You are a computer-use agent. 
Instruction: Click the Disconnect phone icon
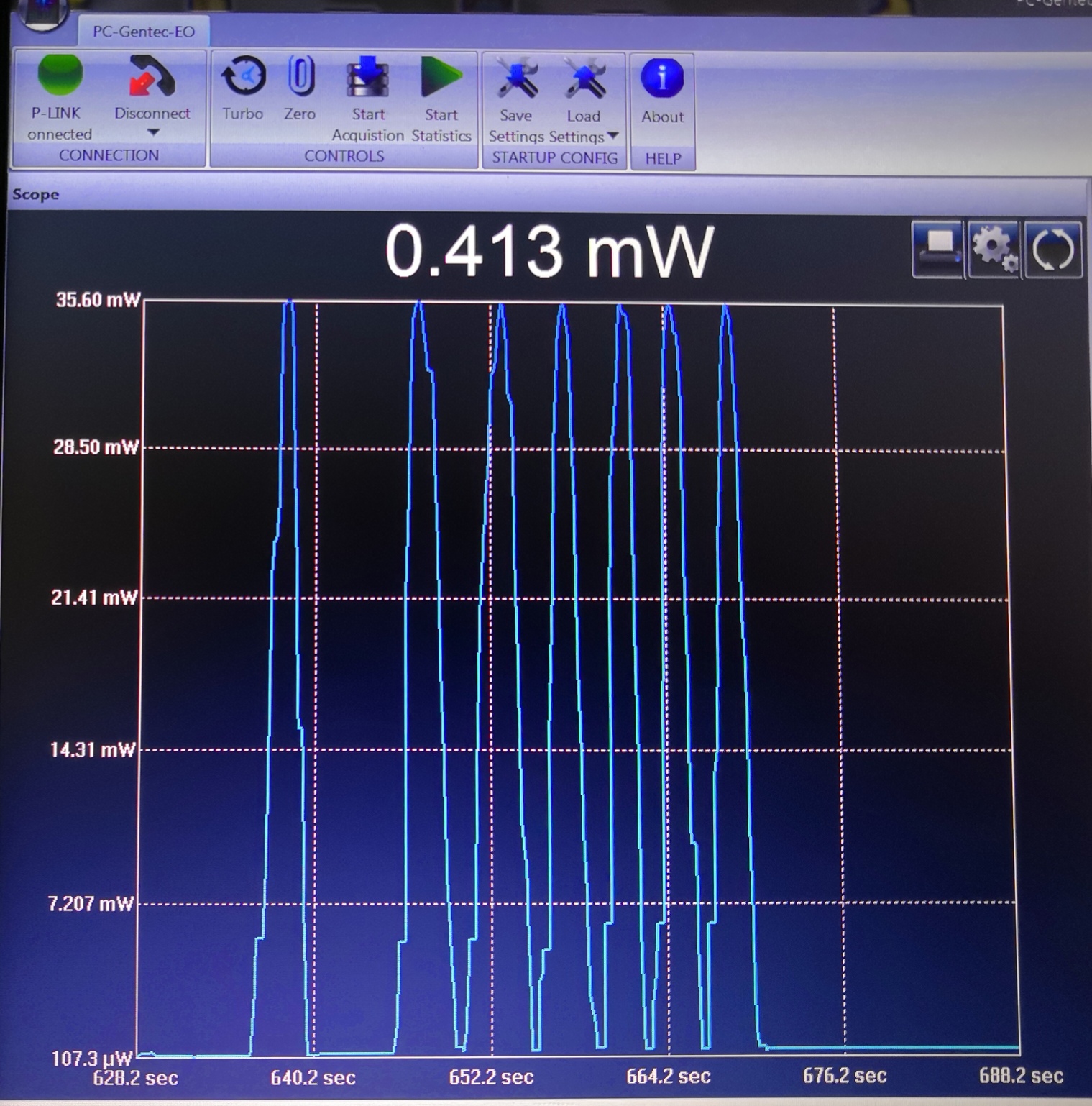(152, 77)
